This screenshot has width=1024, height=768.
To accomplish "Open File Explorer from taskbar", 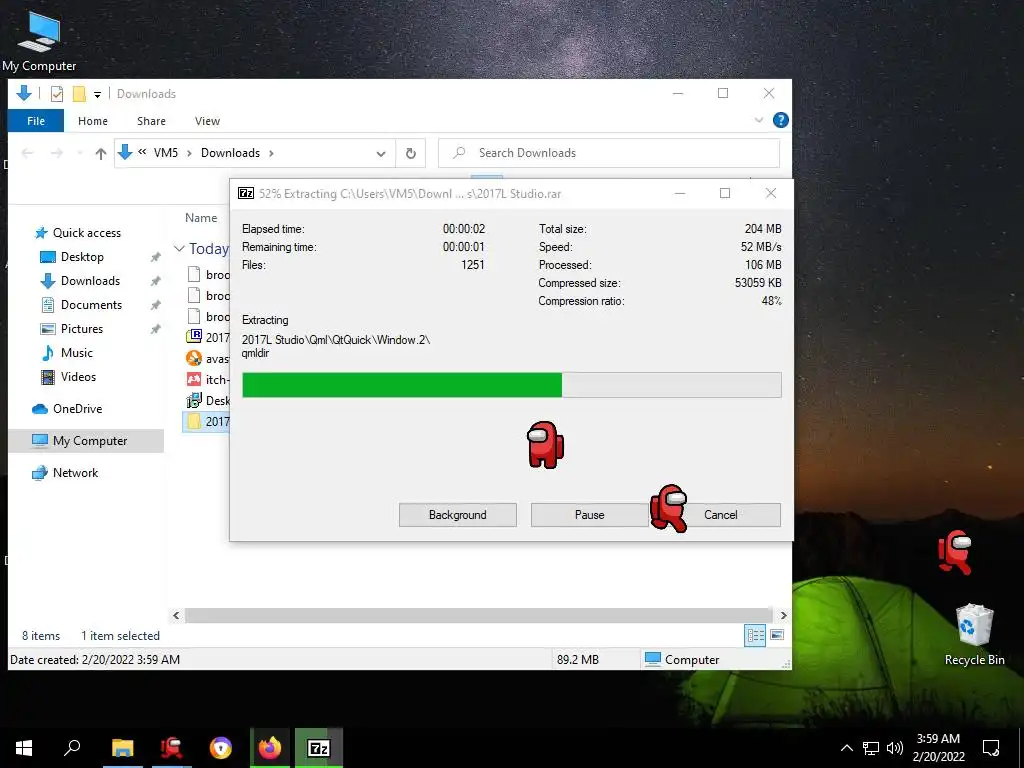I will point(122,748).
